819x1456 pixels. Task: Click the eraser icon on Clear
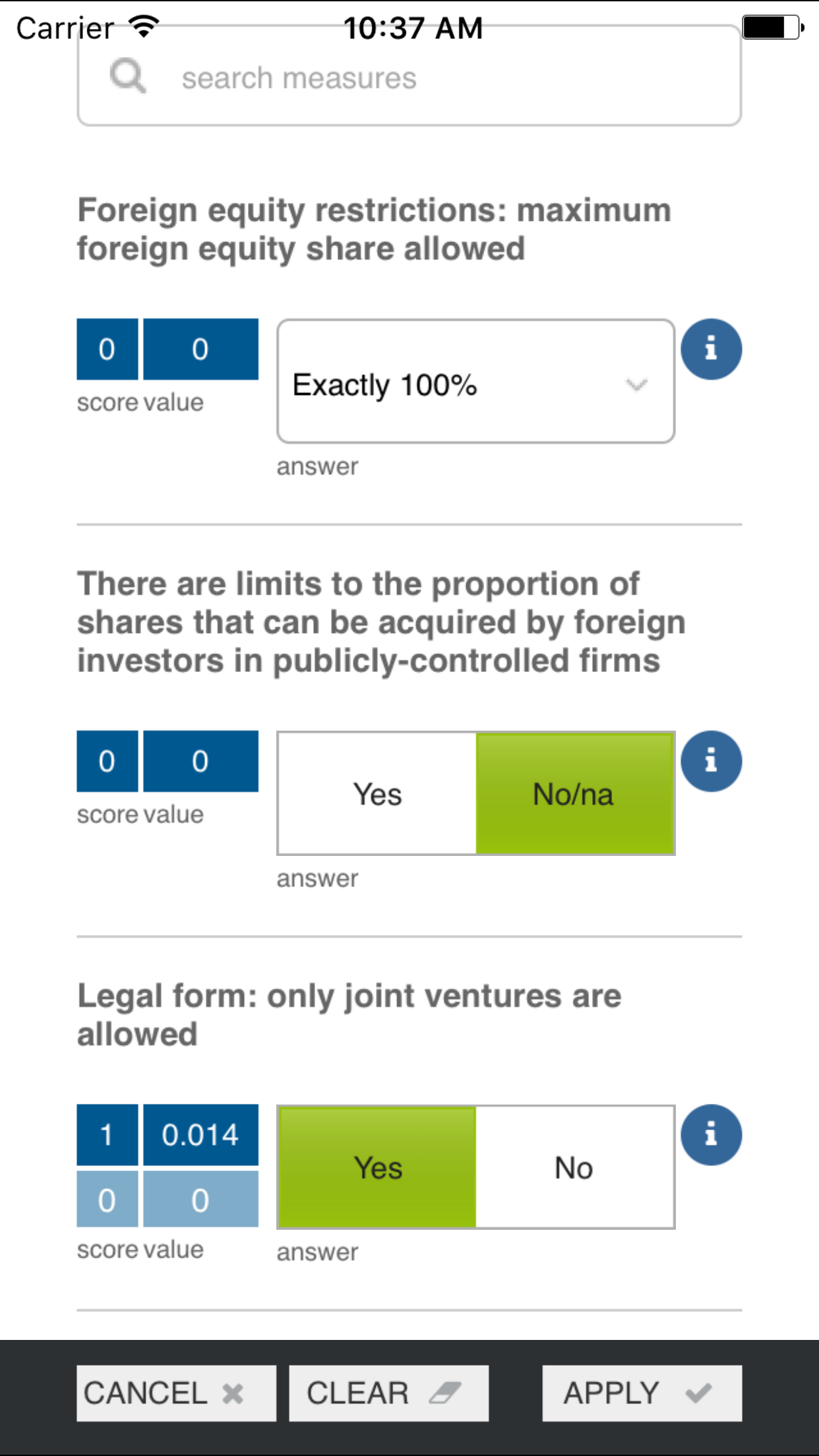click(445, 1393)
